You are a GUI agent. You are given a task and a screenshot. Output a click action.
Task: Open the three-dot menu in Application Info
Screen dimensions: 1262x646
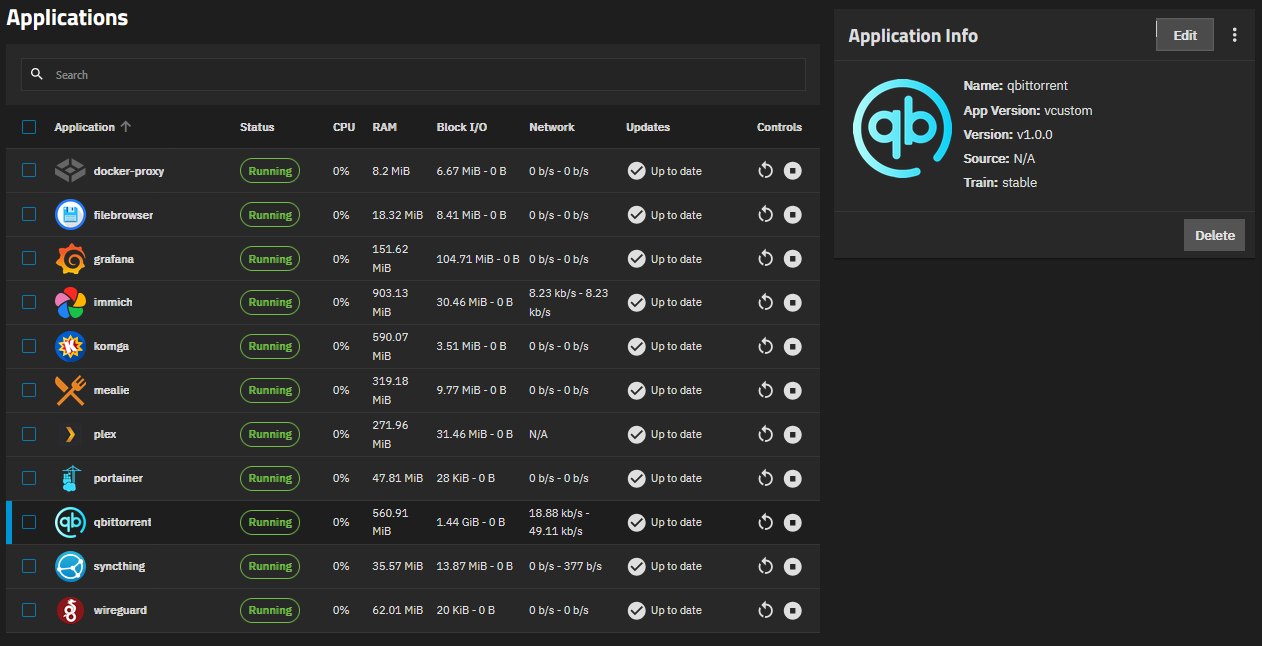tap(1235, 34)
